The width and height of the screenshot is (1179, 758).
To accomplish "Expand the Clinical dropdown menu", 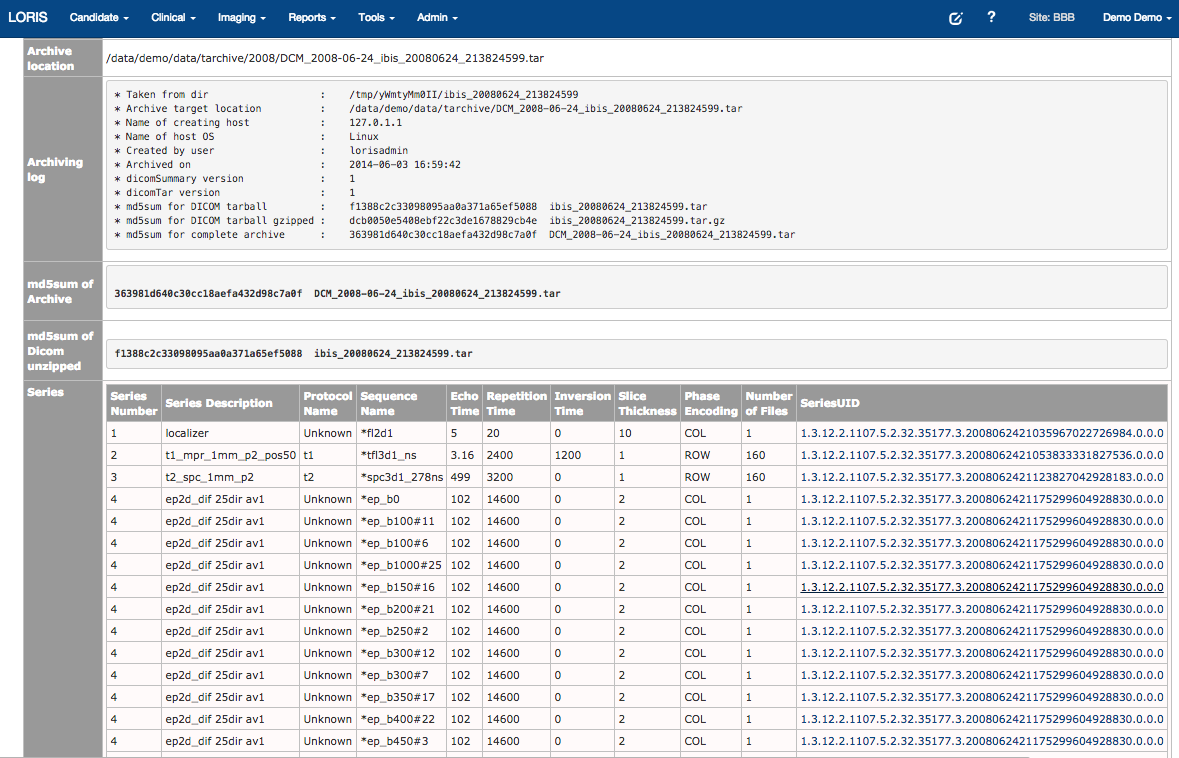I will [x=173, y=18].
